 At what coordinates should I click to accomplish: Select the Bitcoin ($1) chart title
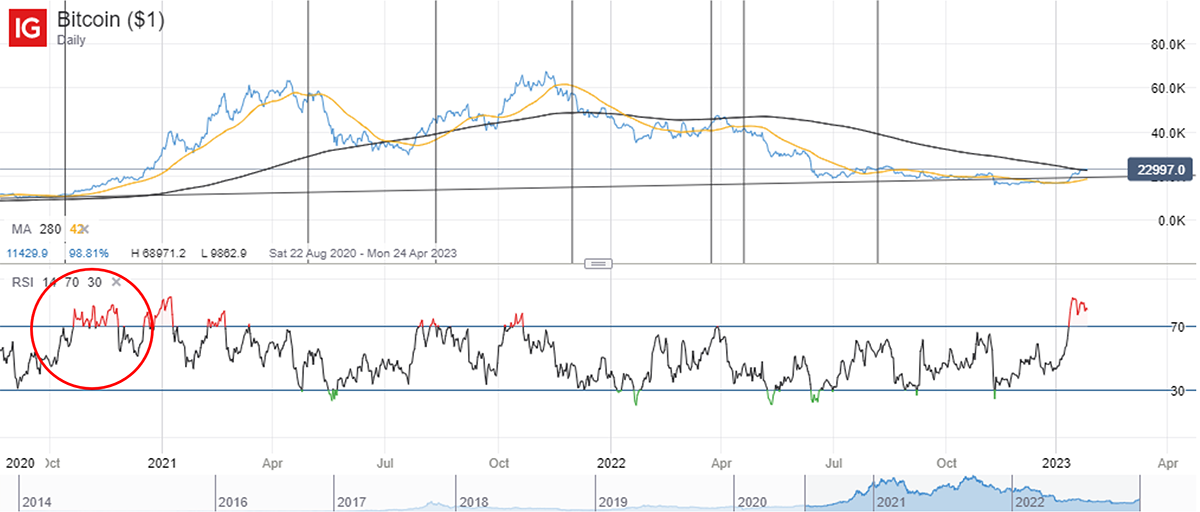[x=110, y=20]
